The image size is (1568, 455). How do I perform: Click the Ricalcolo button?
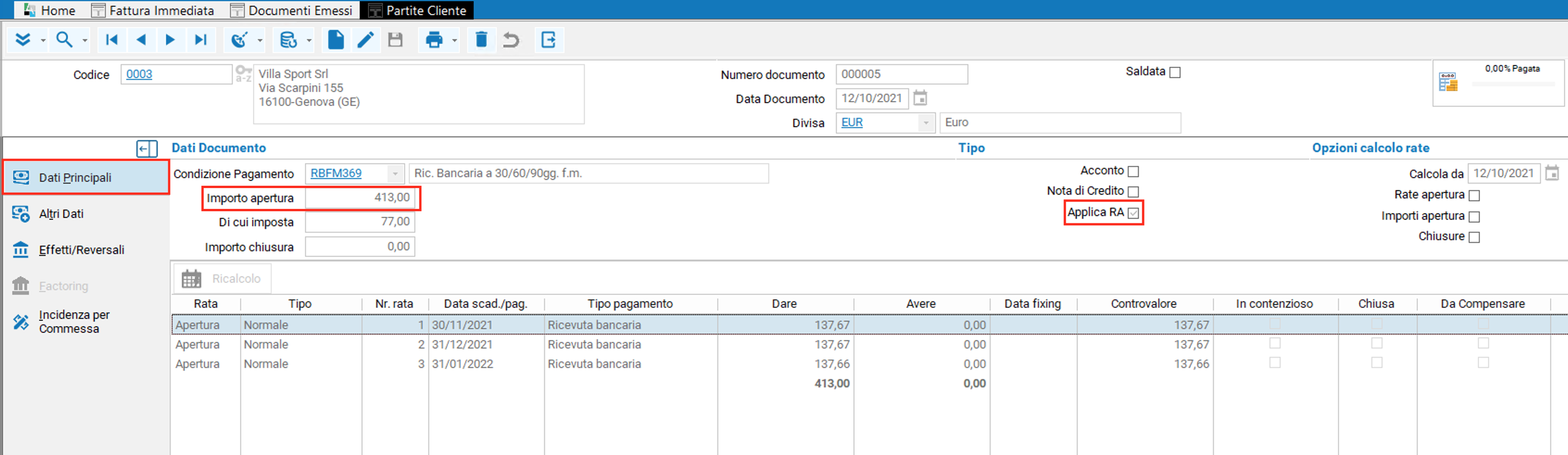(x=223, y=278)
